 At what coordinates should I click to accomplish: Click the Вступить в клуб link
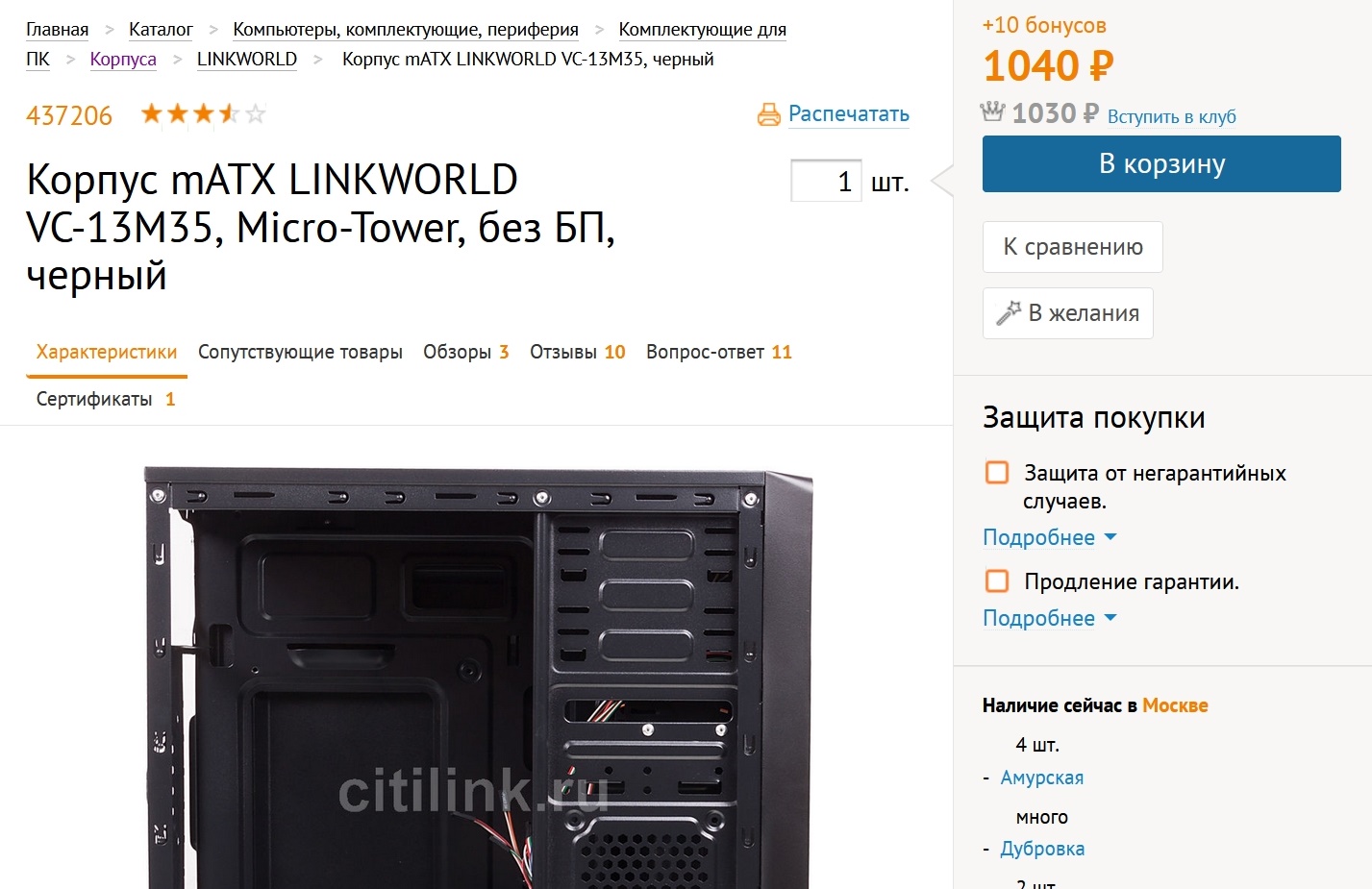pyautogui.click(x=1172, y=116)
